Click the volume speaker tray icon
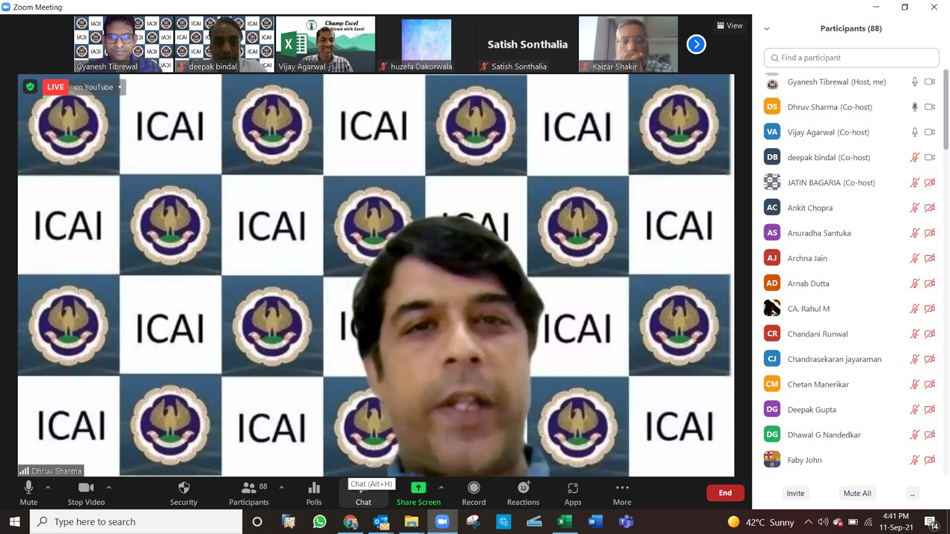Screen dimensions: 950x534 pyautogui.click(x=822, y=522)
